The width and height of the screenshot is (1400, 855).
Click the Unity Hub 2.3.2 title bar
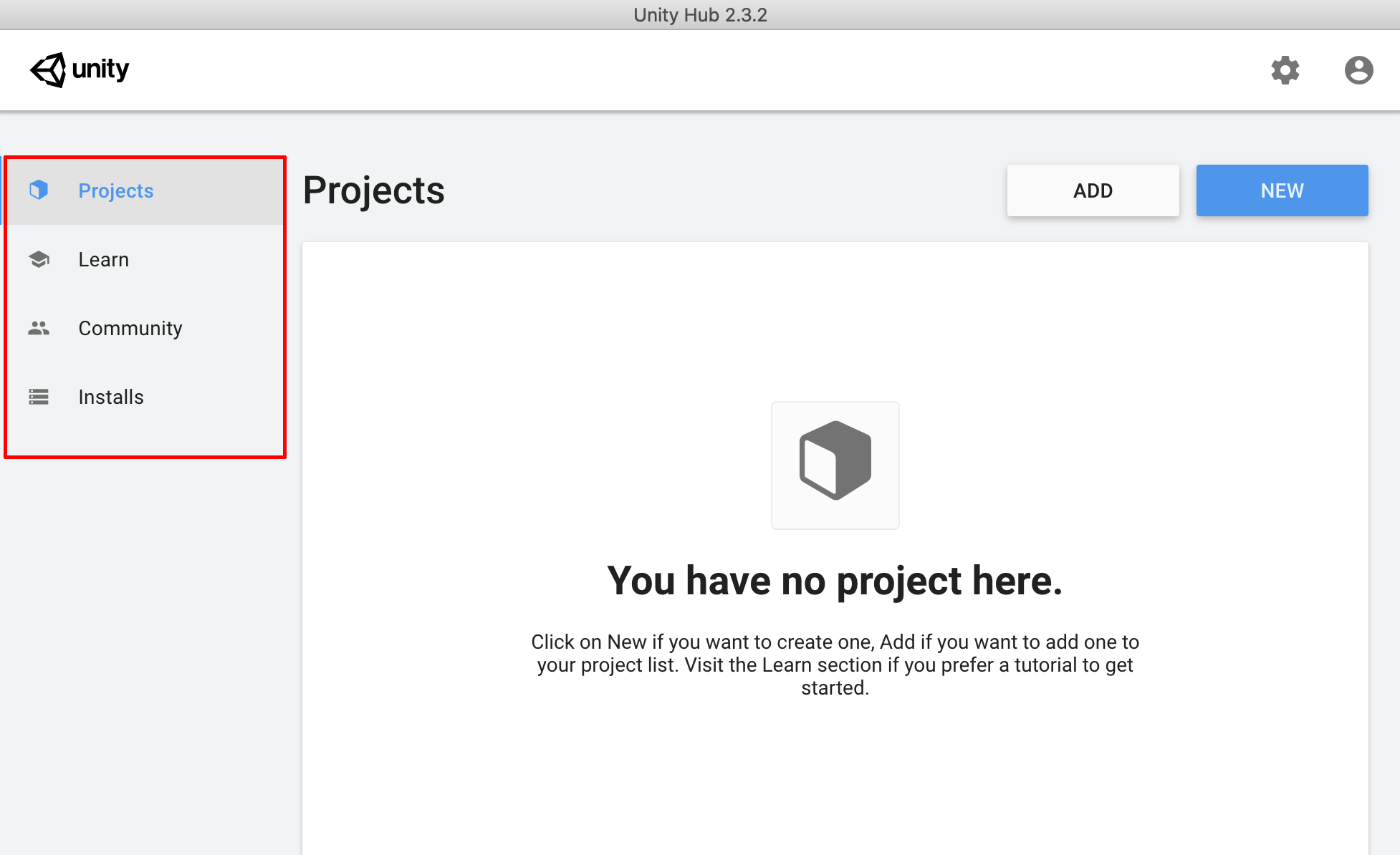pos(700,14)
